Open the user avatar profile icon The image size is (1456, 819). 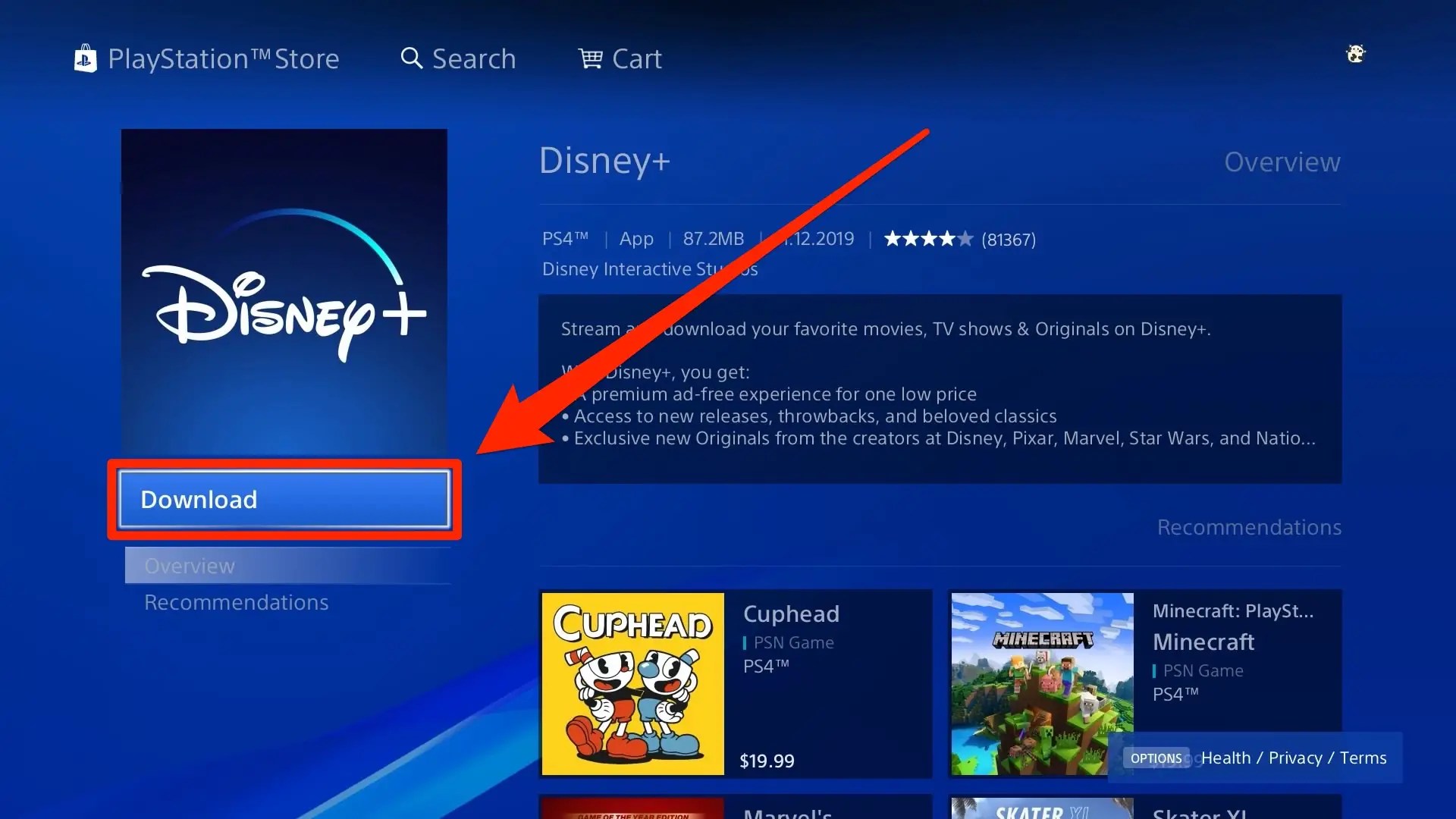[1355, 54]
